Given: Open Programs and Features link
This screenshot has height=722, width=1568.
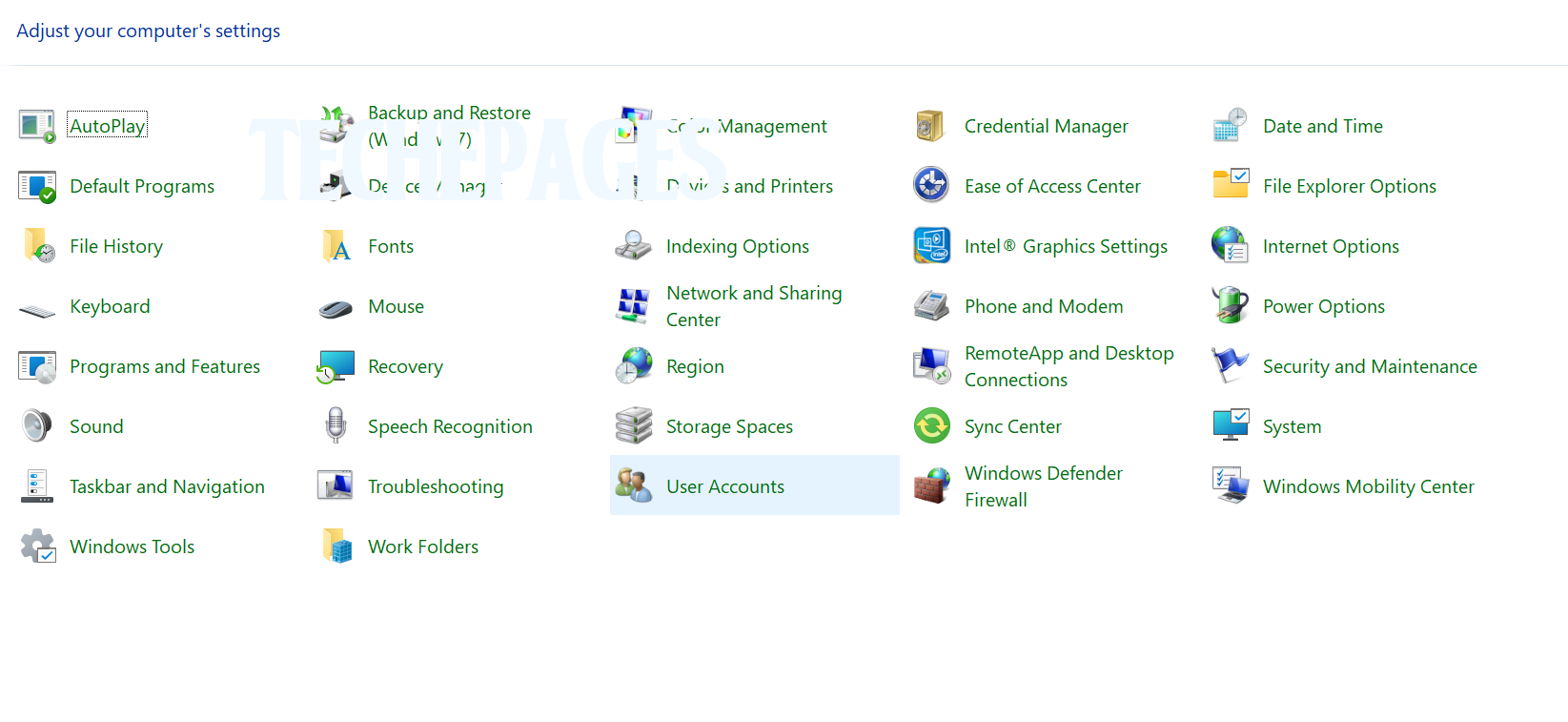Looking at the screenshot, I should click(165, 366).
